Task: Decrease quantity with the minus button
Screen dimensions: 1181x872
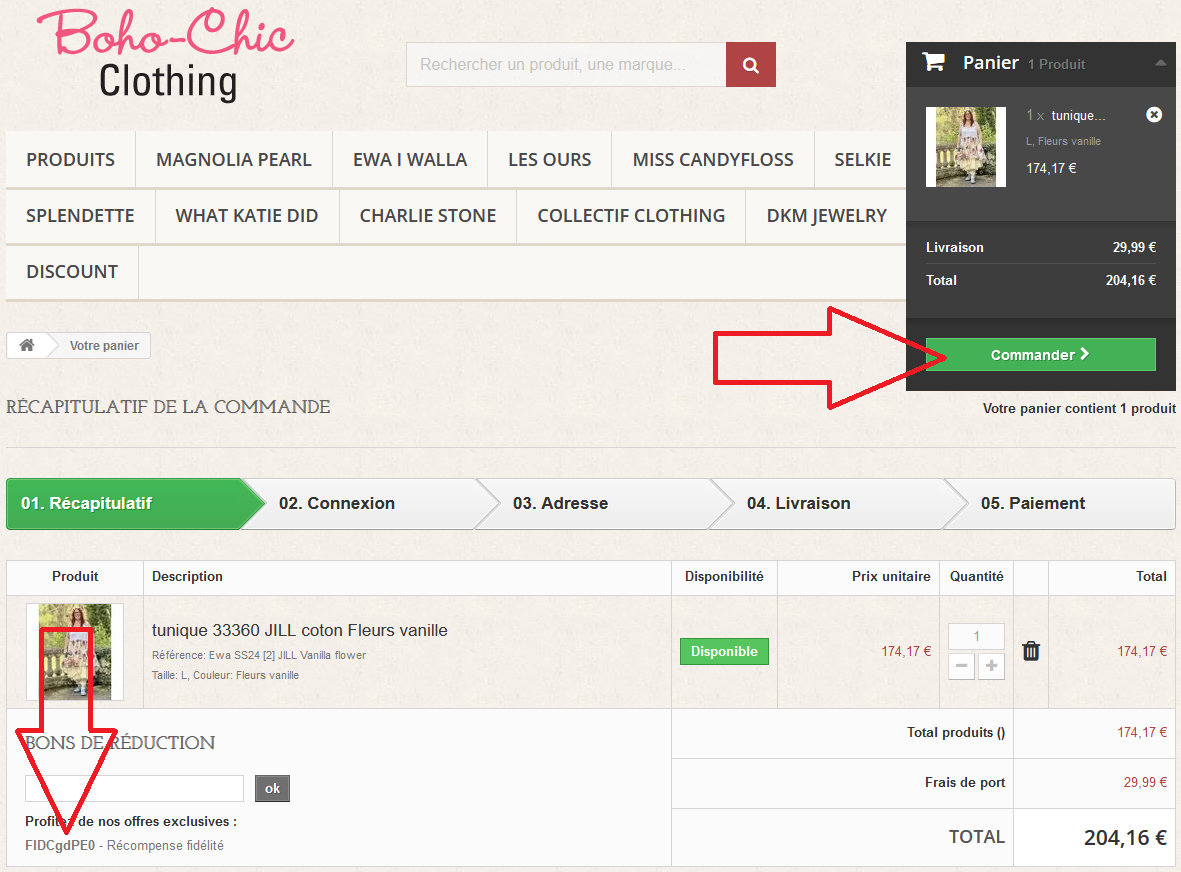Action: click(x=961, y=666)
